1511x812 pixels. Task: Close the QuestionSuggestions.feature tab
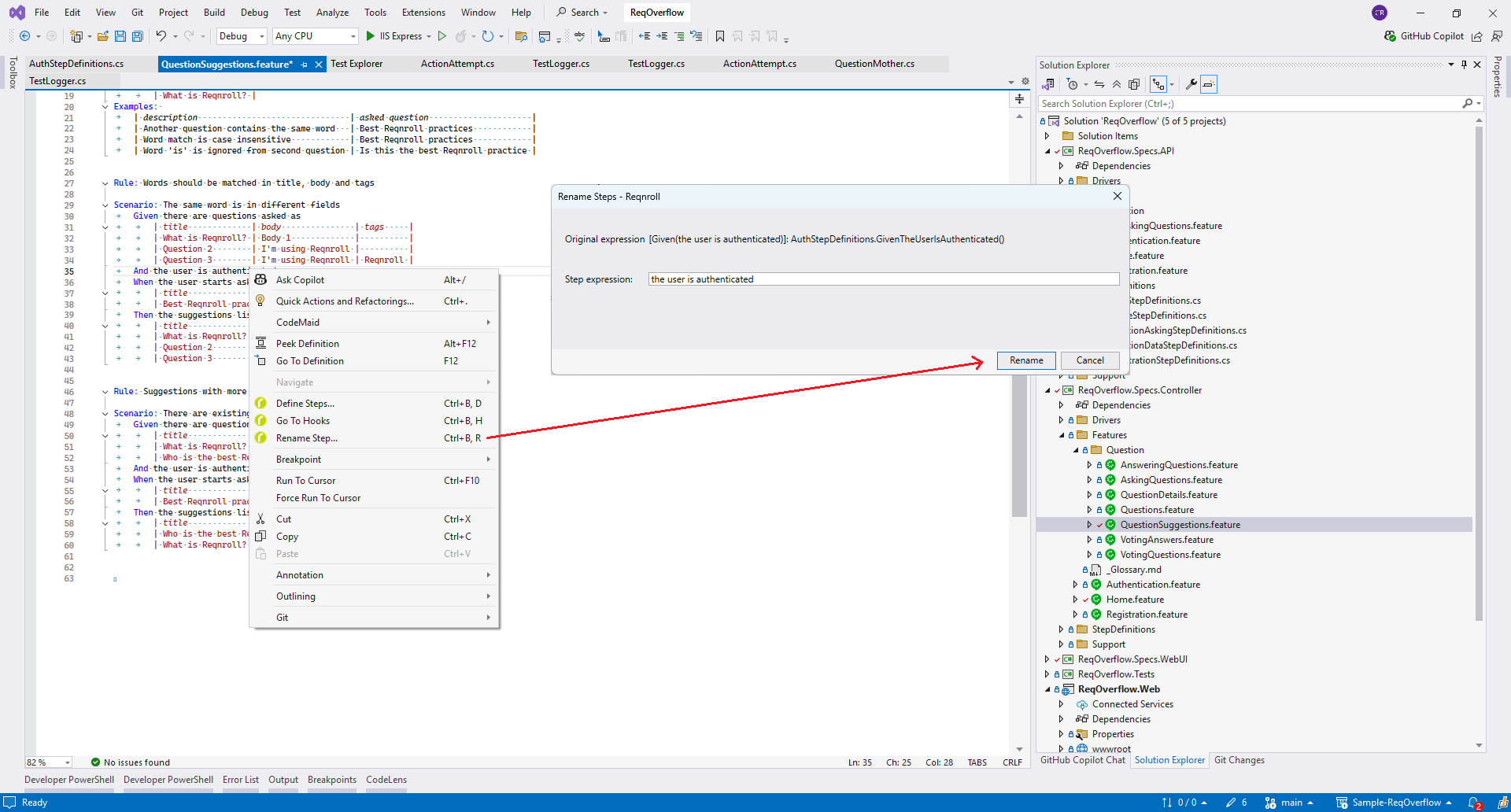tap(319, 65)
